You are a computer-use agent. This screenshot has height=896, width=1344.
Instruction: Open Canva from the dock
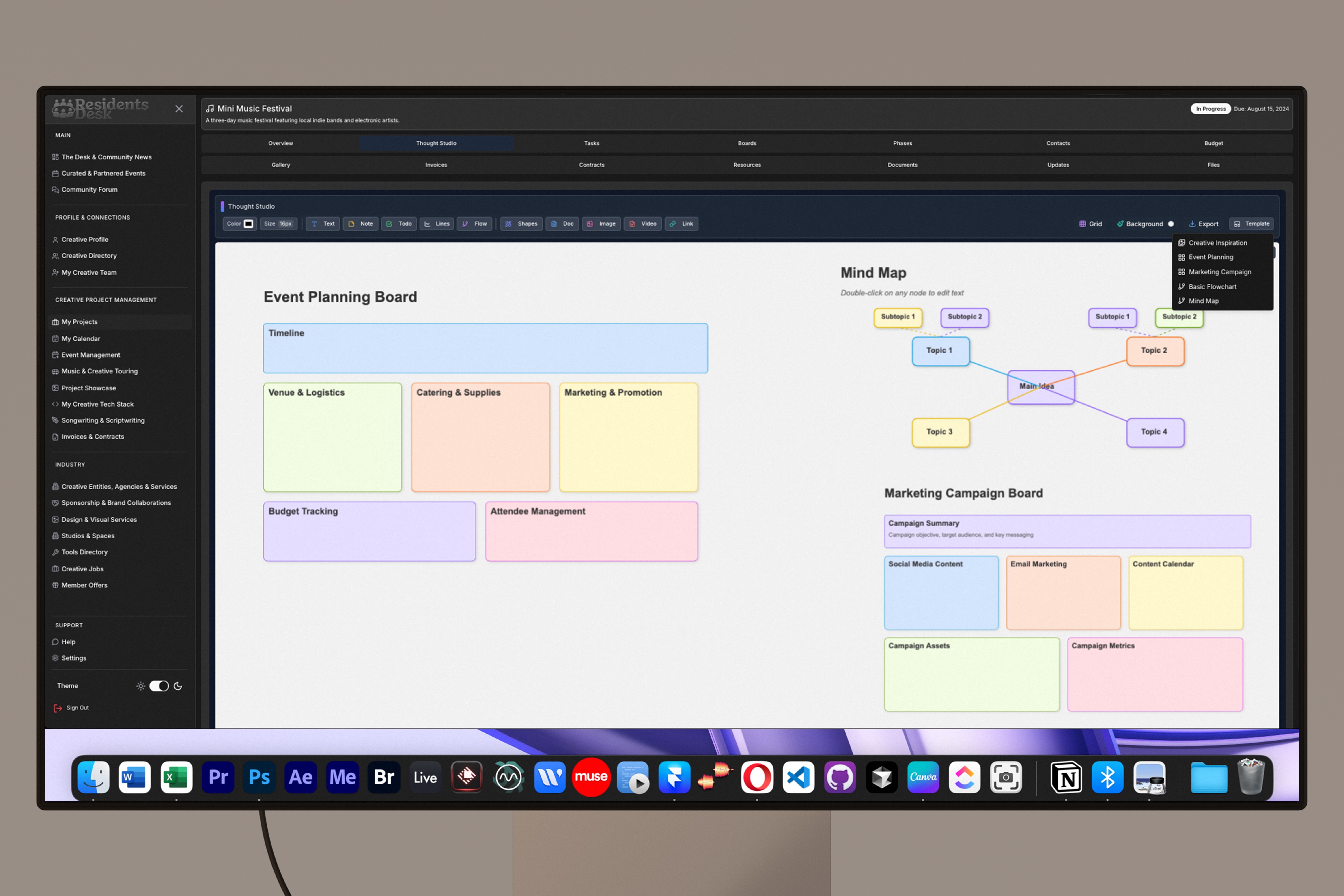point(923,777)
